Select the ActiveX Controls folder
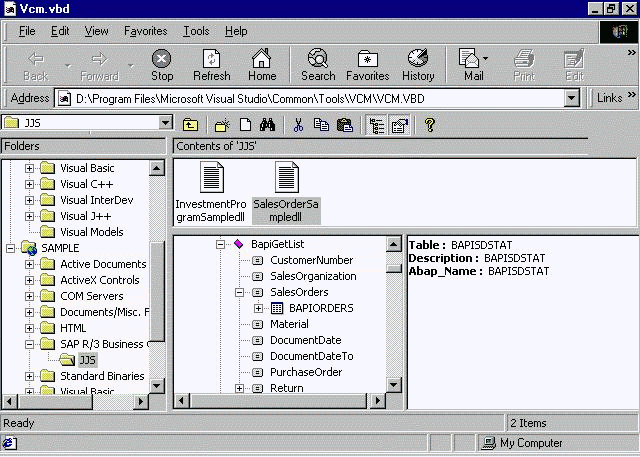The height and width of the screenshot is (457, 640). pyautogui.click(x=100, y=280)
